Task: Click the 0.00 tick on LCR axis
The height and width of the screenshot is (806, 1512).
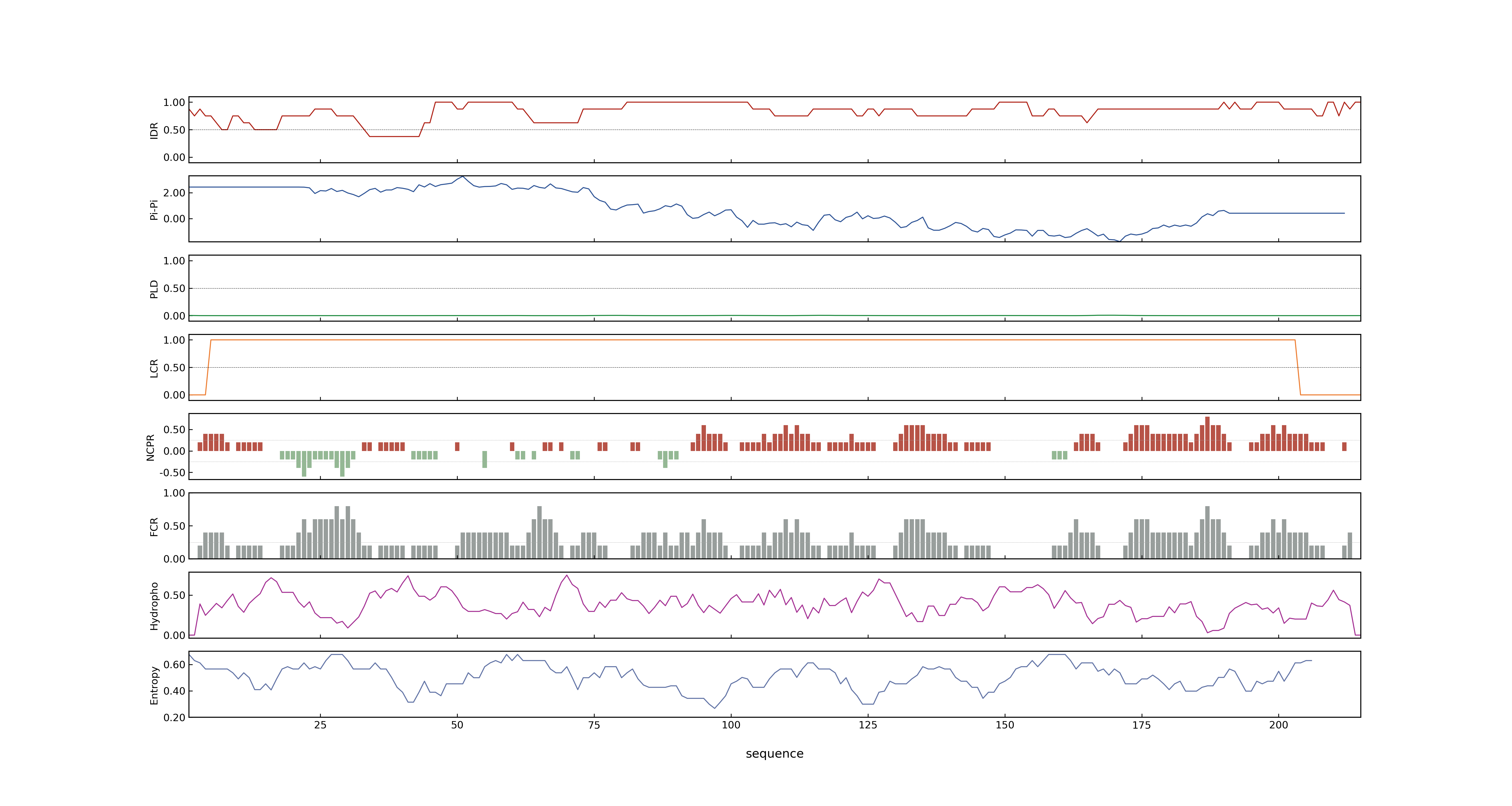Action: pyautogui.click(x=174, y=395)
